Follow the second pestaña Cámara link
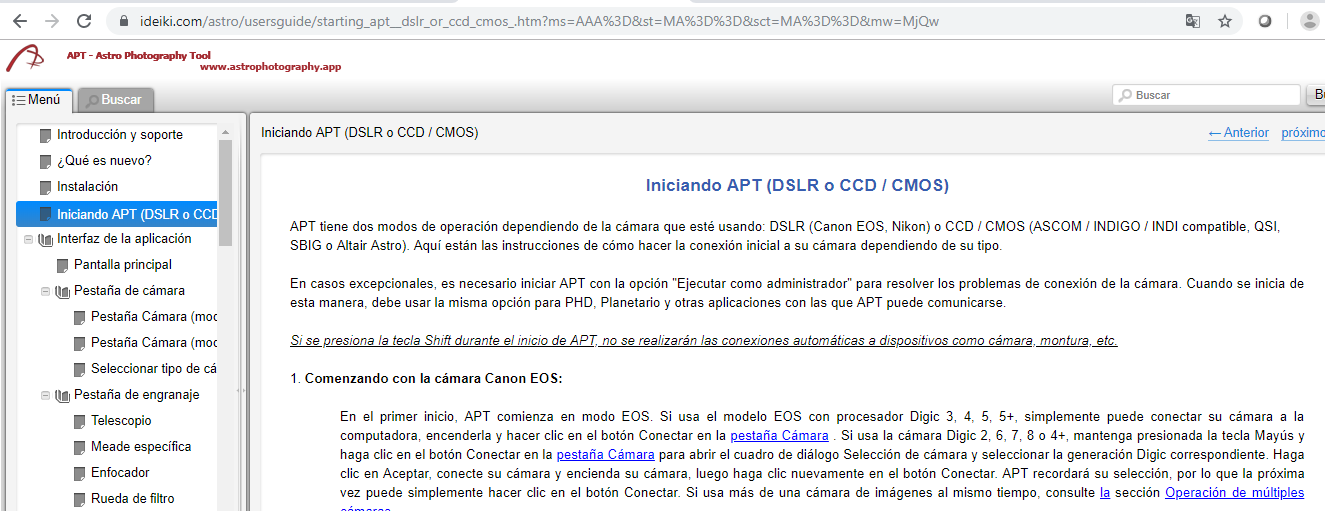This screenshot has height=511, width=1325. [x=605, y=455]
